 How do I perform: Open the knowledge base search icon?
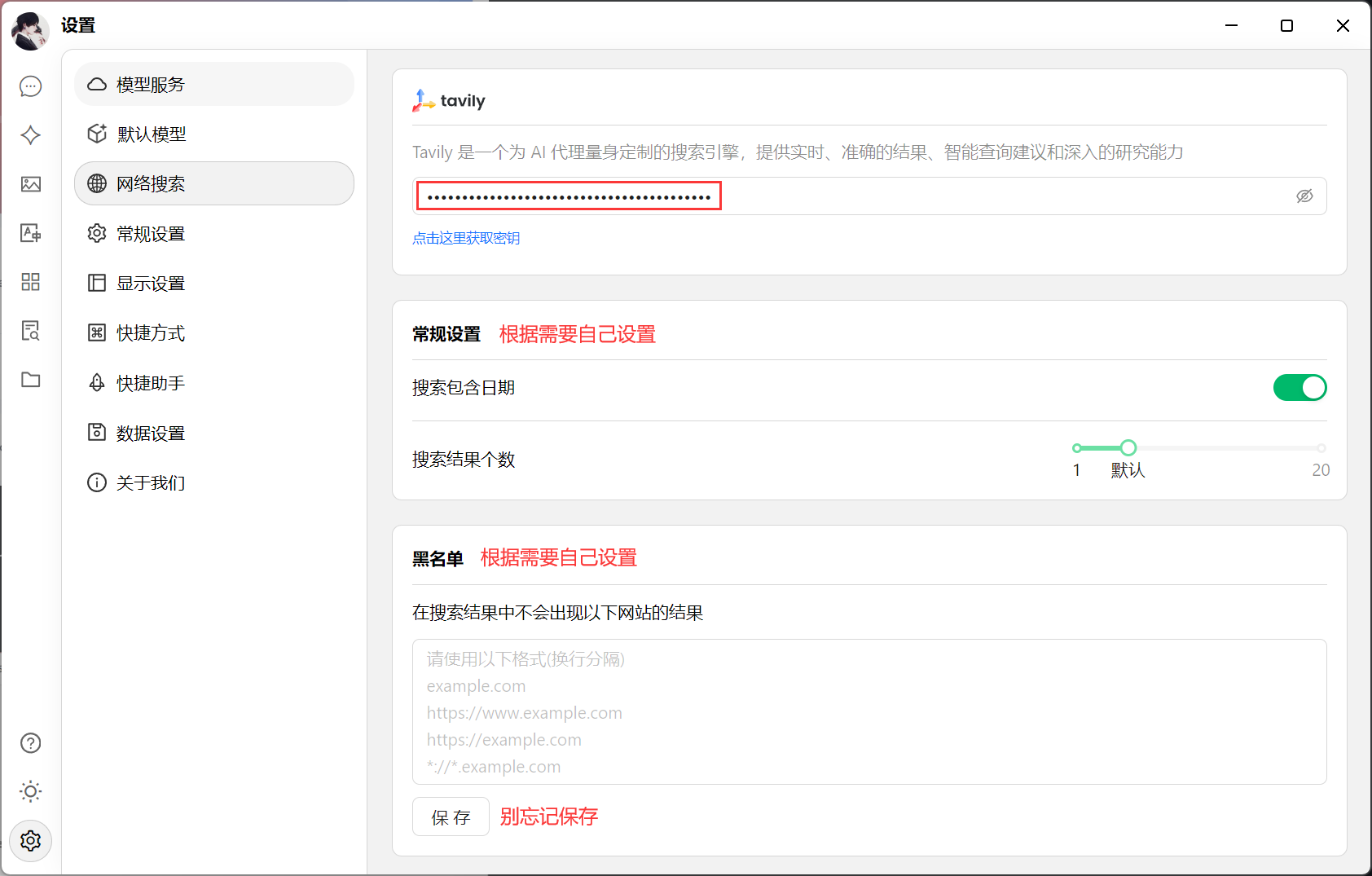point(31,331)
